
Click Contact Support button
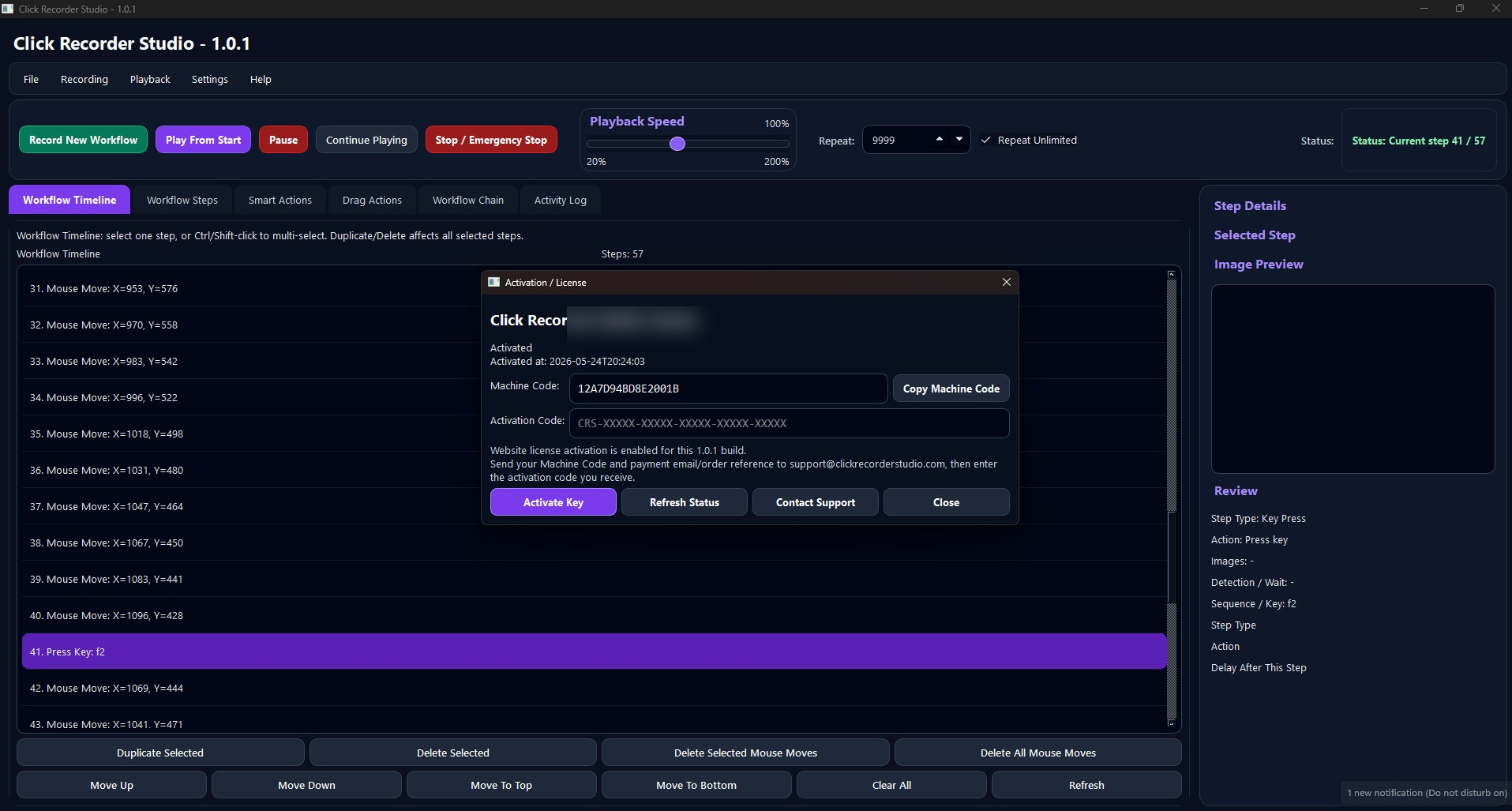coord(816,502)
